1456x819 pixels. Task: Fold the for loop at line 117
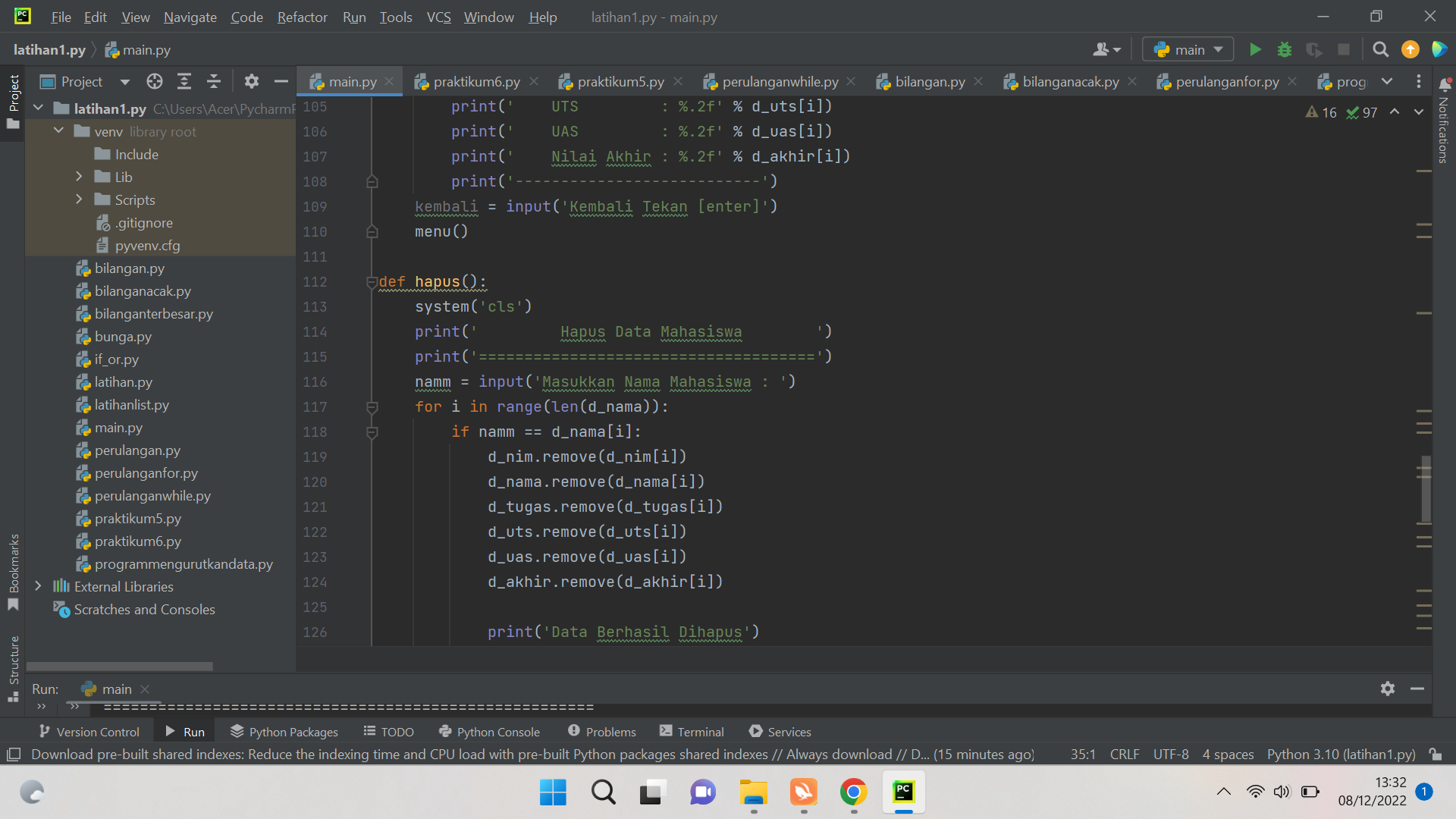[372, 407]
